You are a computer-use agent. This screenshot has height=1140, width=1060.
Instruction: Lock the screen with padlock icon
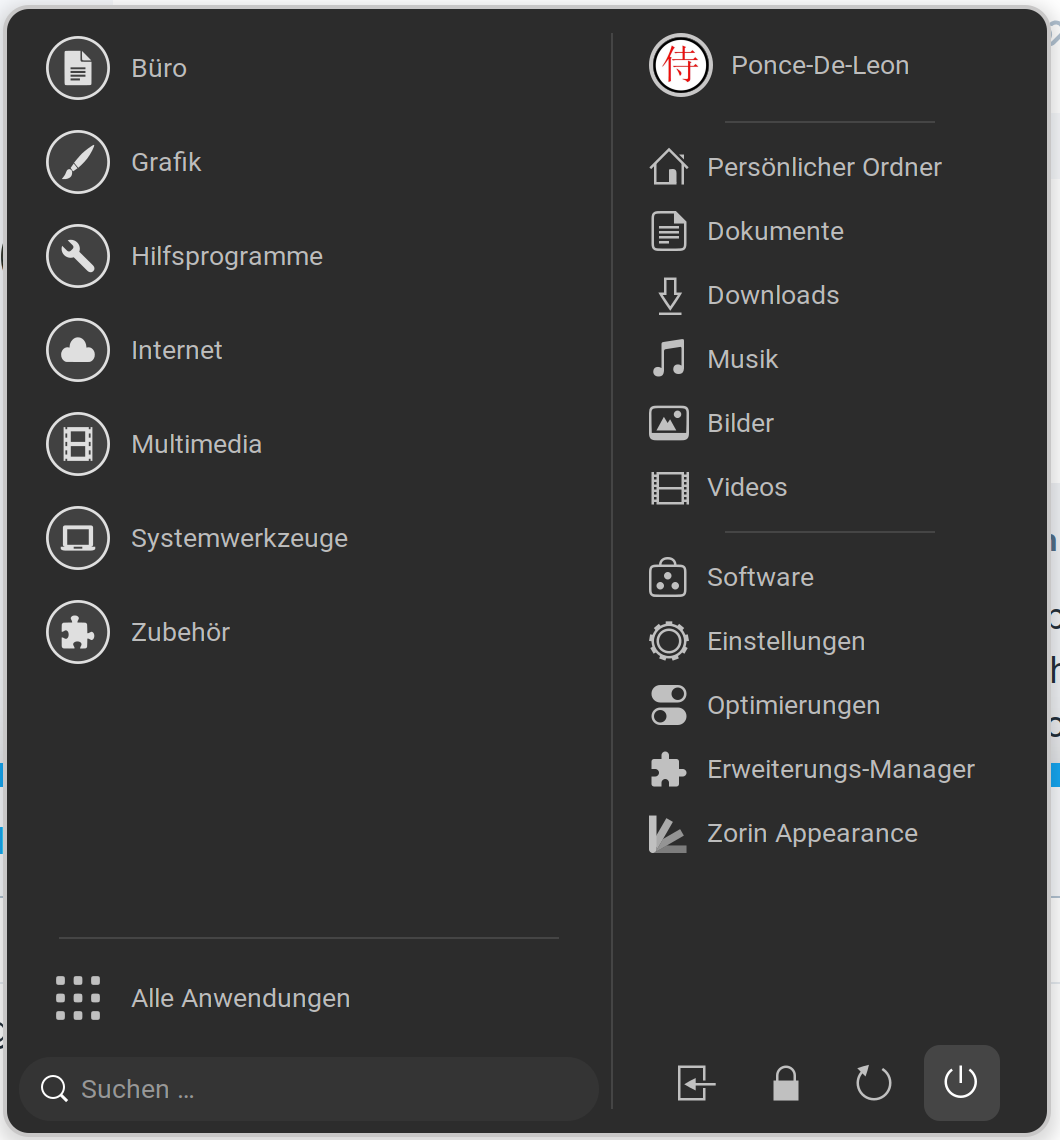click(x=786, y=1083)
